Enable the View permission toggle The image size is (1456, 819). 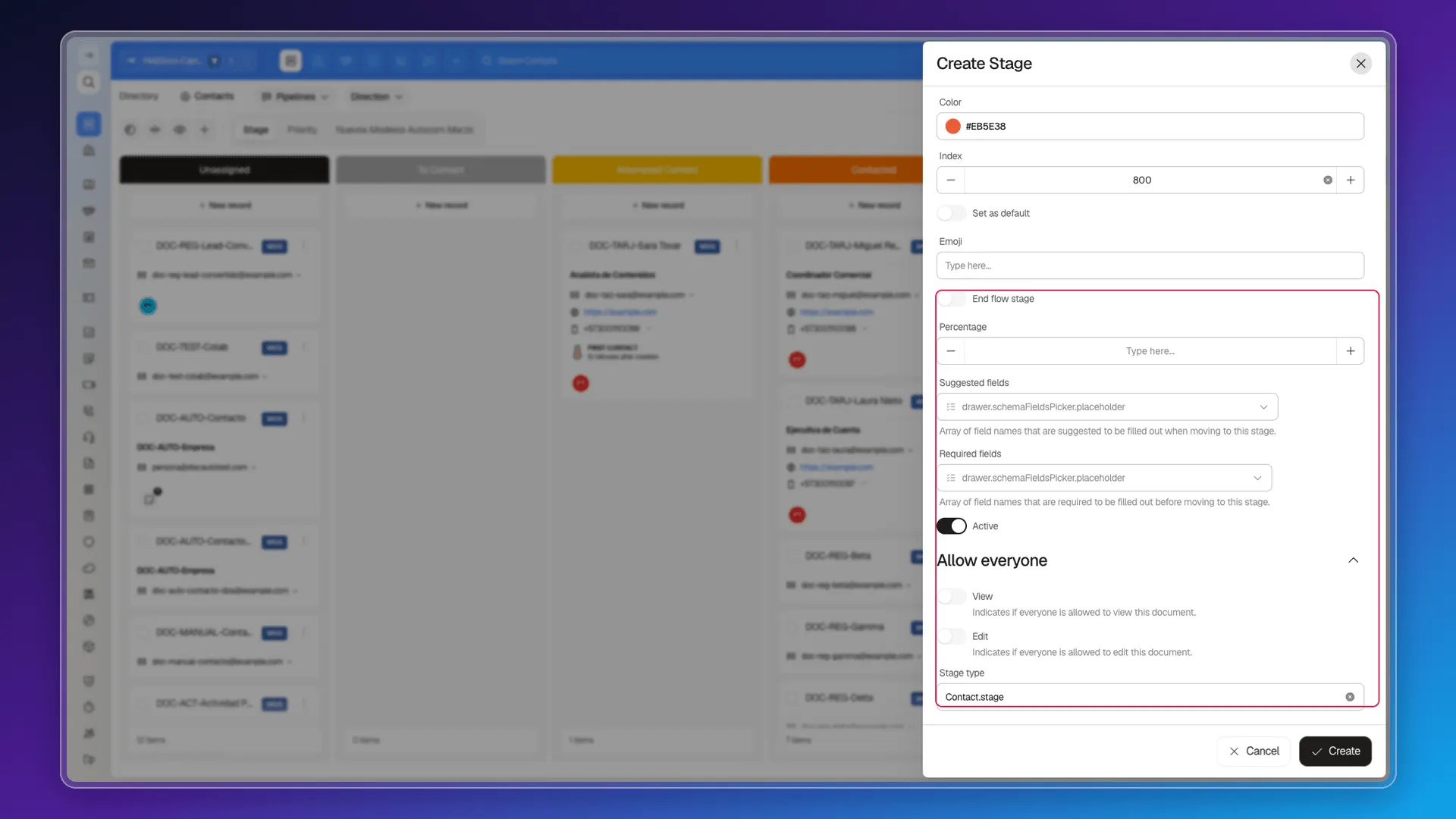(951, 597)
